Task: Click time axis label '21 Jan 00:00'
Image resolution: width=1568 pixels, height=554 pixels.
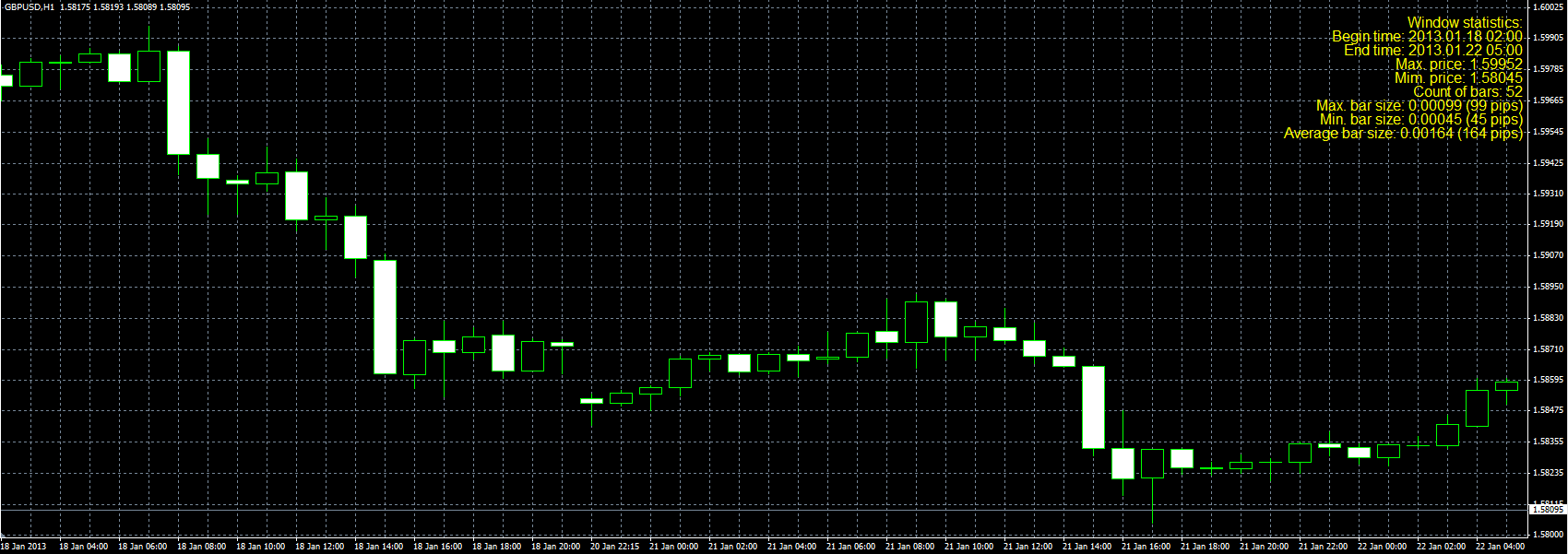Action: coord(673,547)
